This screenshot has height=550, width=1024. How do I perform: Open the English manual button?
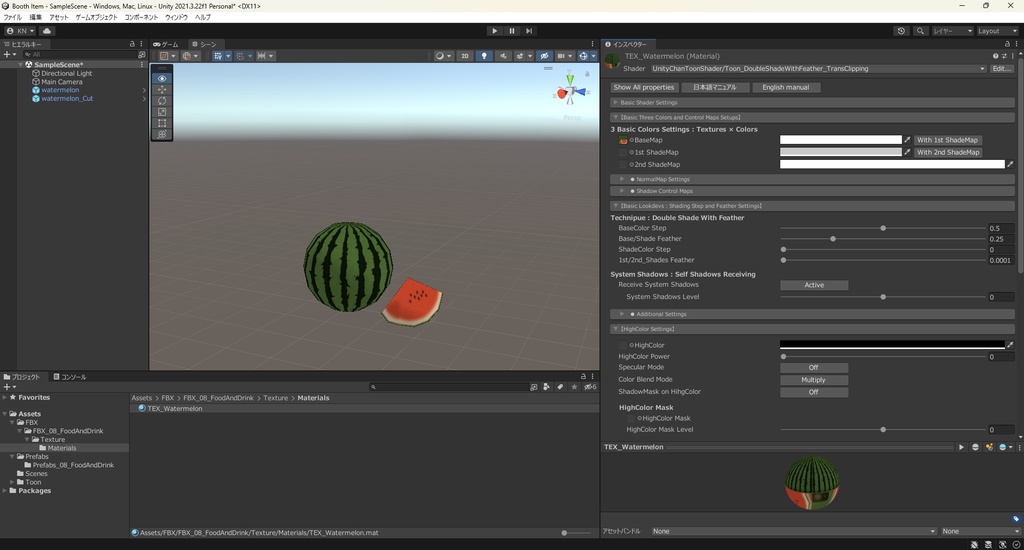(786, 88)
